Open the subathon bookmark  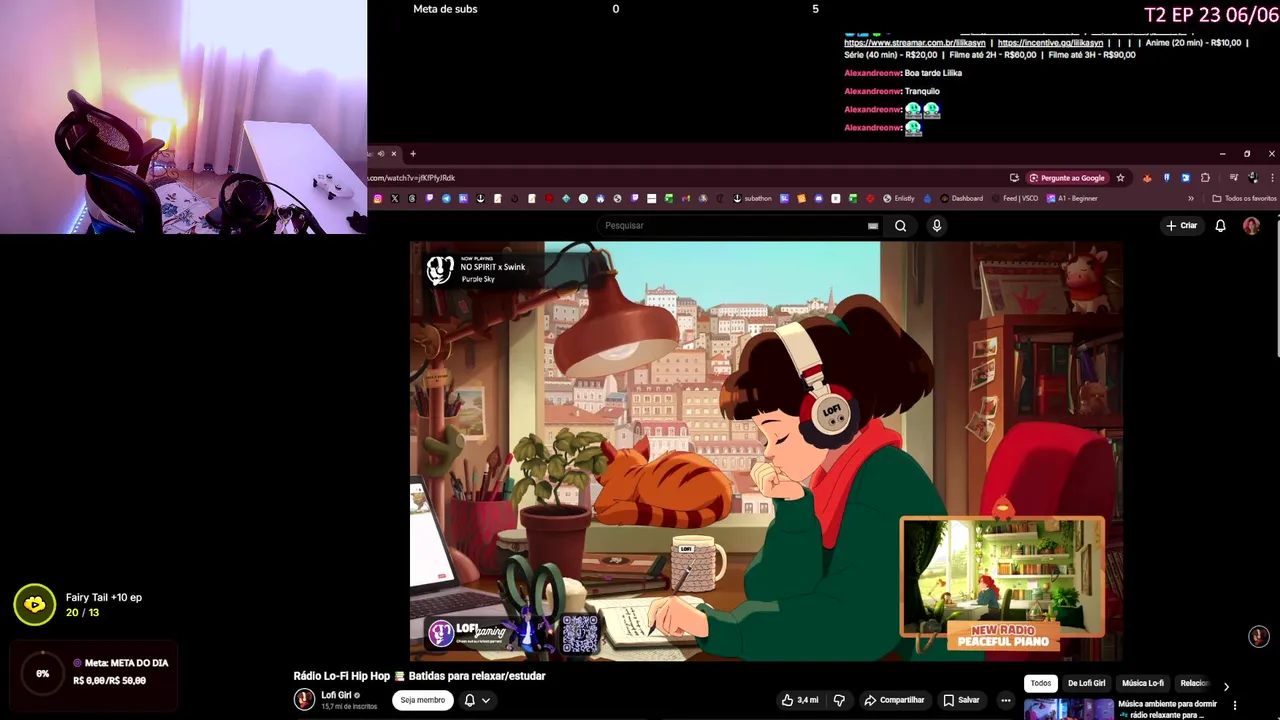click(752, 198)
